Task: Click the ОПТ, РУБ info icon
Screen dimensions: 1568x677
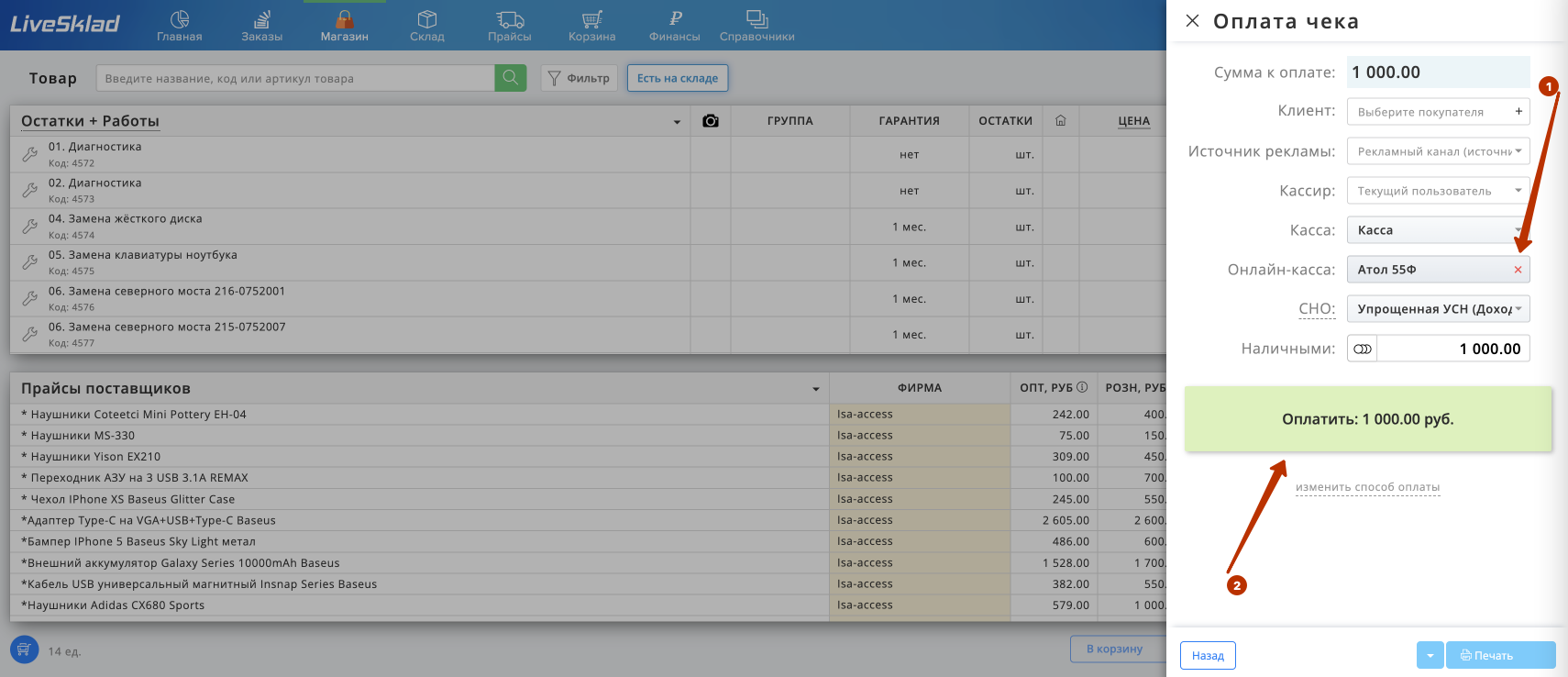Action: (x=1082, y=387)
